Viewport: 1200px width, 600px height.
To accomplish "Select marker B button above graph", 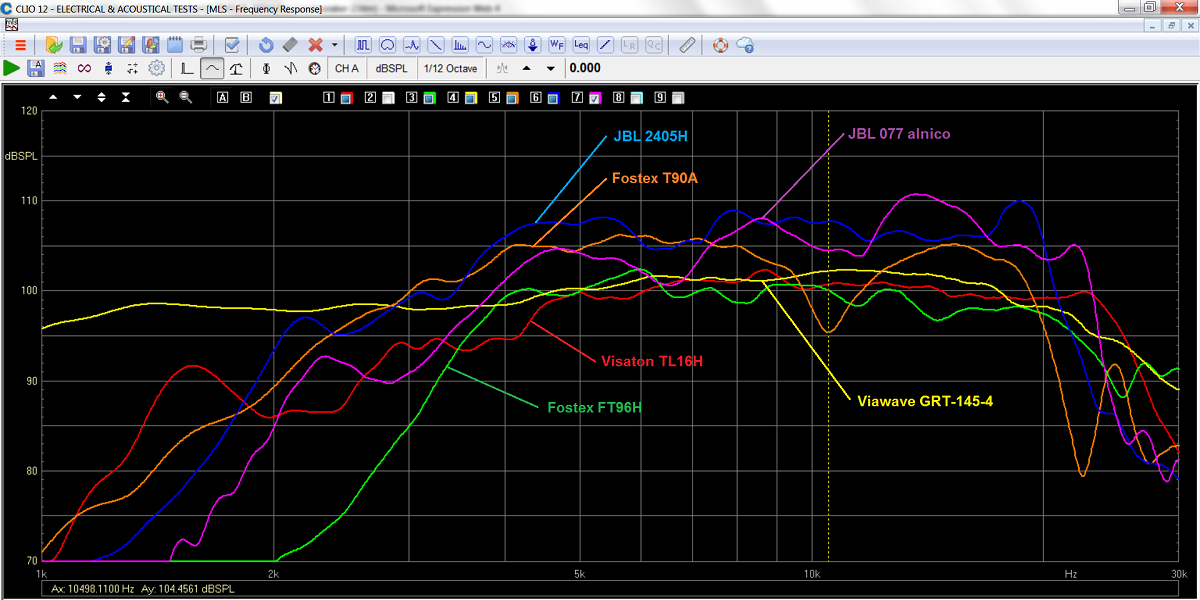I will (246, 97).
